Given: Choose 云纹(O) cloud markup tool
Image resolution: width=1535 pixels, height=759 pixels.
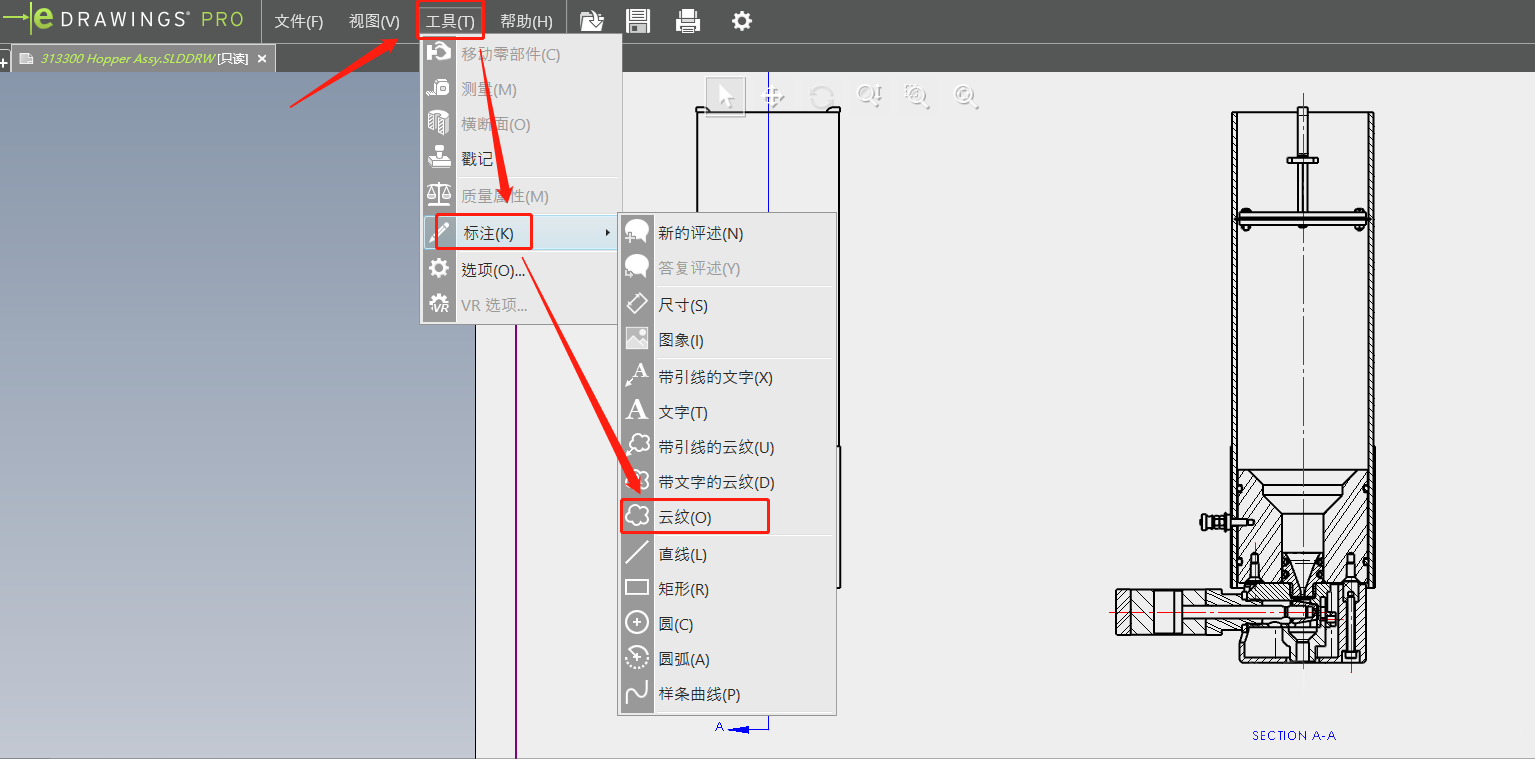Looking at the screenshot, I should [685, 517].
